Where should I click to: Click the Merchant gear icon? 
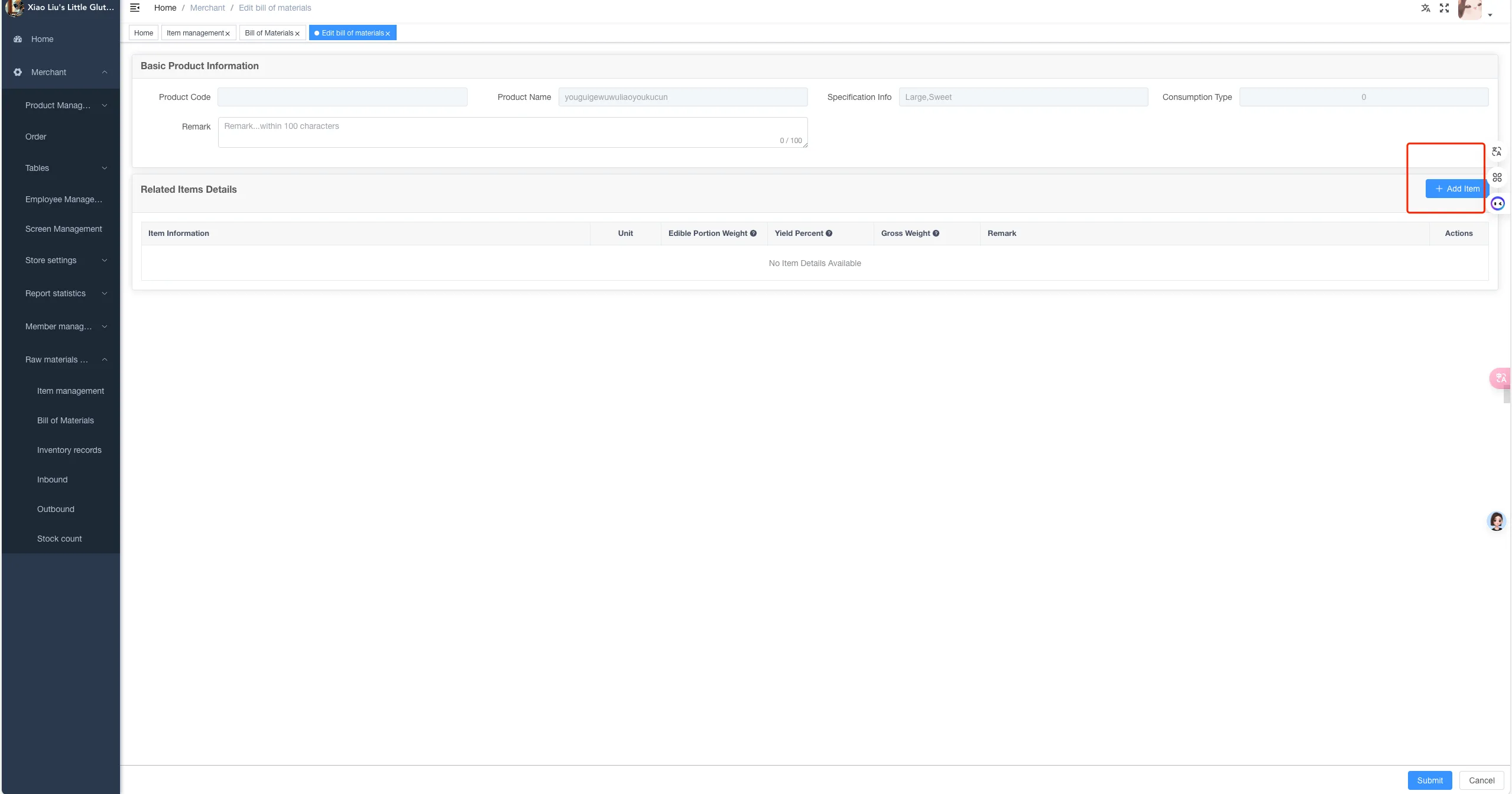[x=18, y=72]
